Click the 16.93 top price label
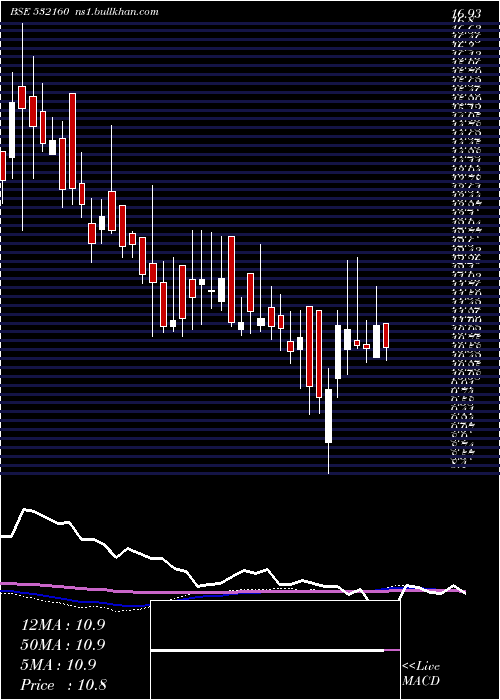500x700 pixels. [x=466, y=14]
